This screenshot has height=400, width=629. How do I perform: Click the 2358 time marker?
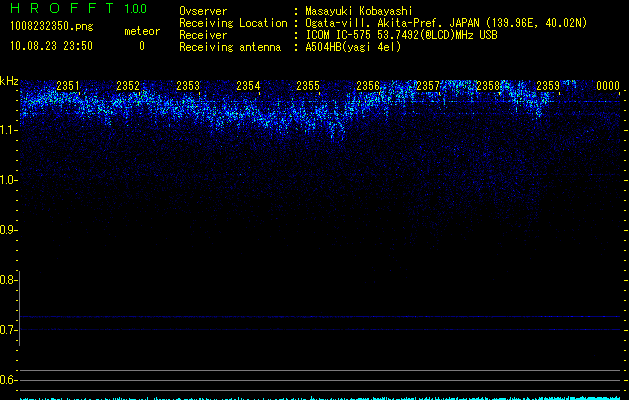point(488,86)
